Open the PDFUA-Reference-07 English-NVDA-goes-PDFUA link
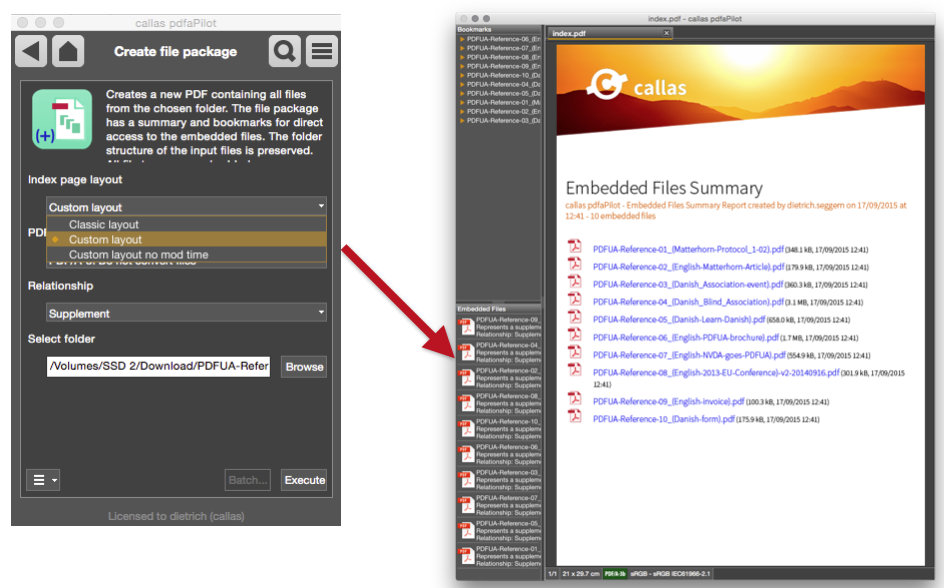Screen dimensions: 944x588 [x=689, y=355]
